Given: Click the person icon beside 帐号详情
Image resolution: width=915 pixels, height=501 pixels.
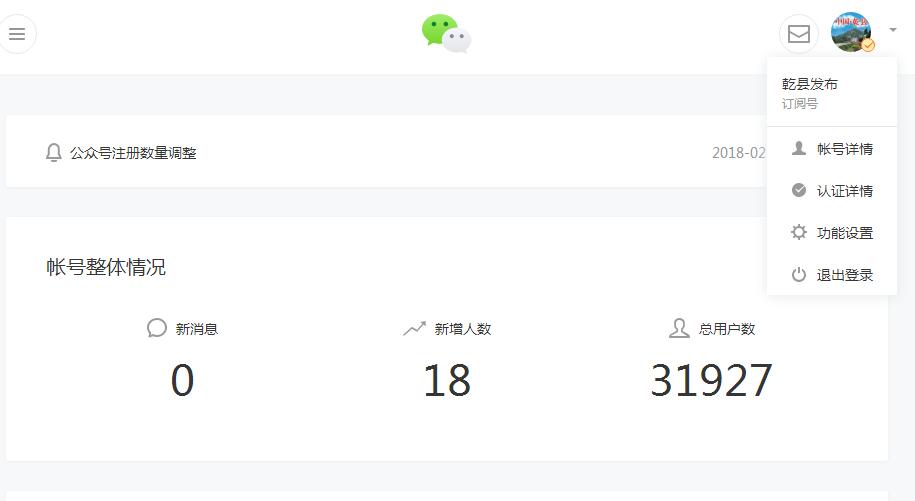Looking at the screenshot, I should click(x=798, y=148).
